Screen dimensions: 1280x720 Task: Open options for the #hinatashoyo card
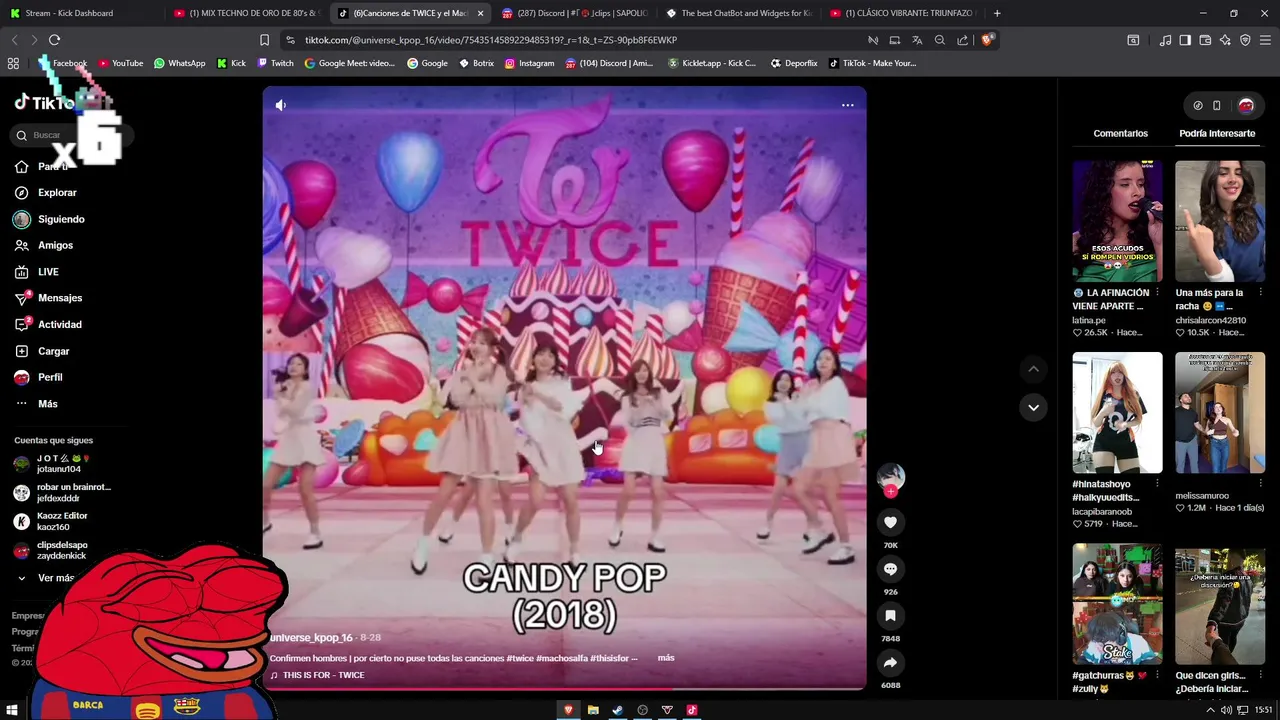(x=1157, y=484)
